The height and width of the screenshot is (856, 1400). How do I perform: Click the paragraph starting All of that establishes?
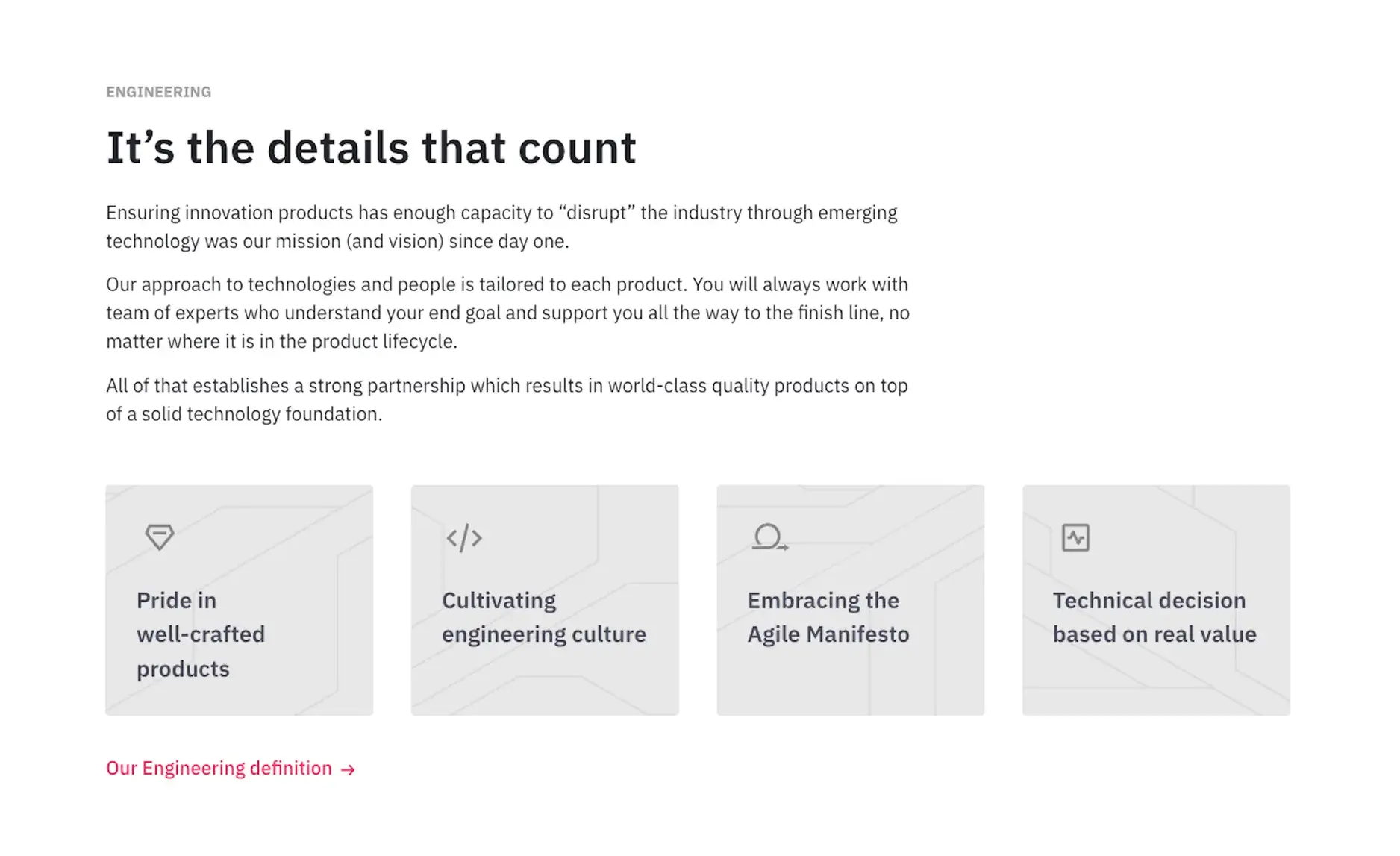(507, 400)
